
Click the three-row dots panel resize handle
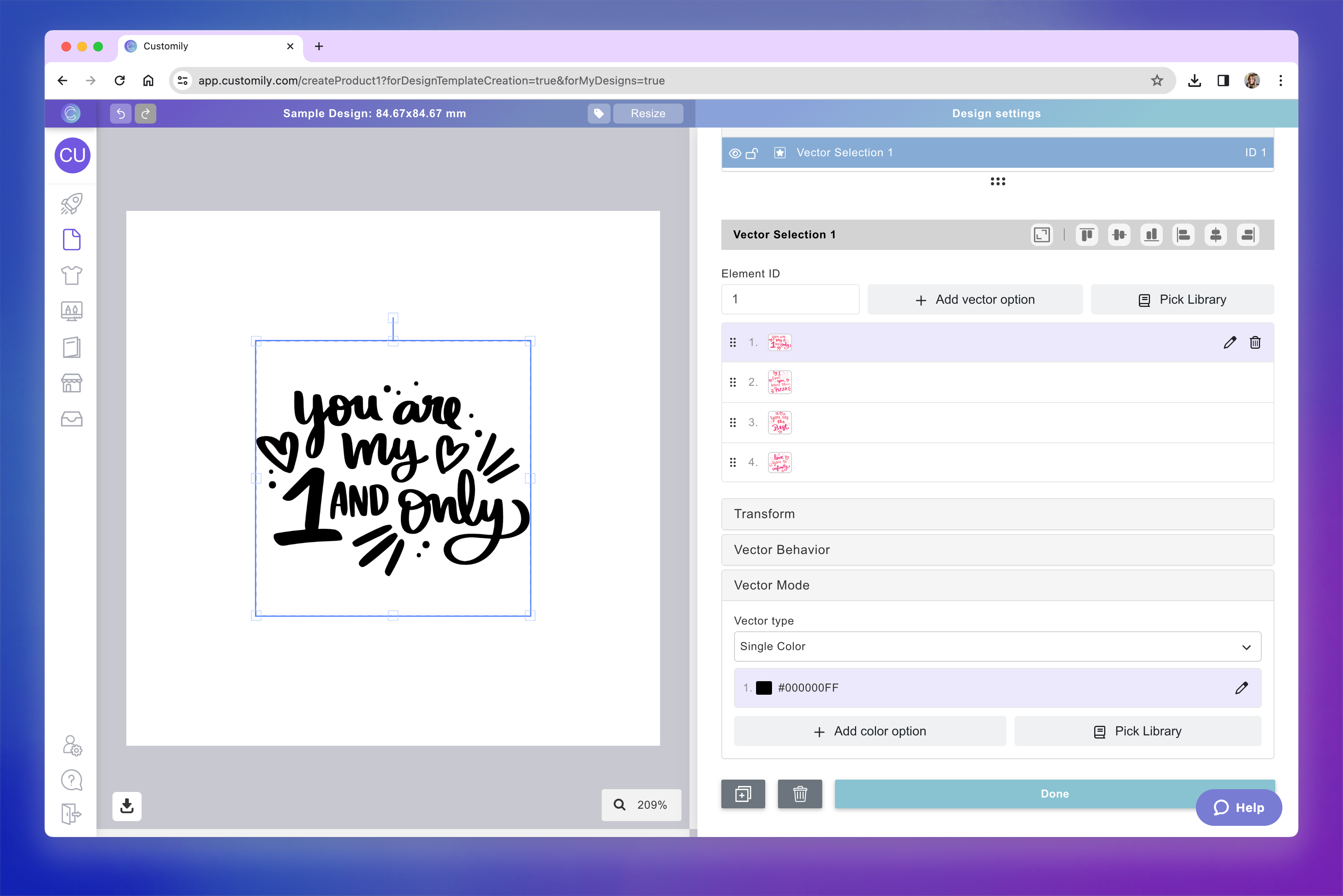pyautogui.click(x=998, y=181)
